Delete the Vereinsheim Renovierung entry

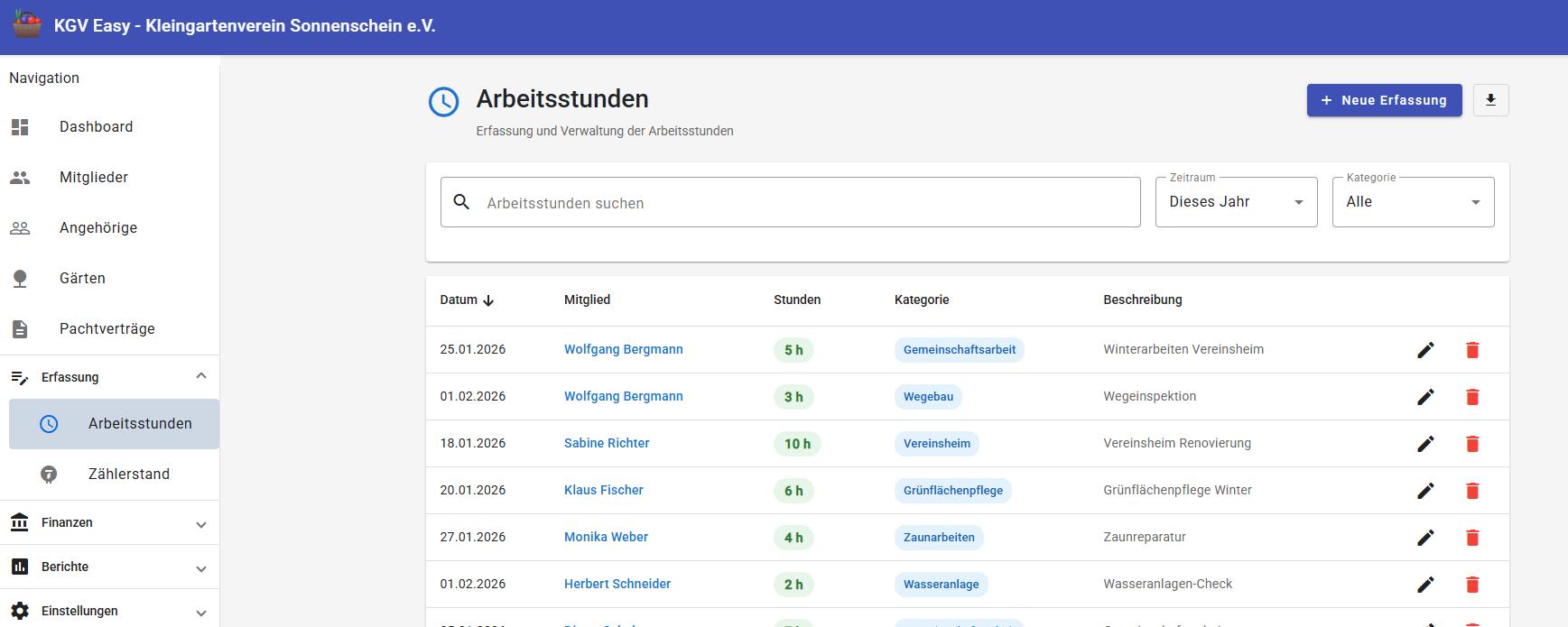[x=1472, y=444]
